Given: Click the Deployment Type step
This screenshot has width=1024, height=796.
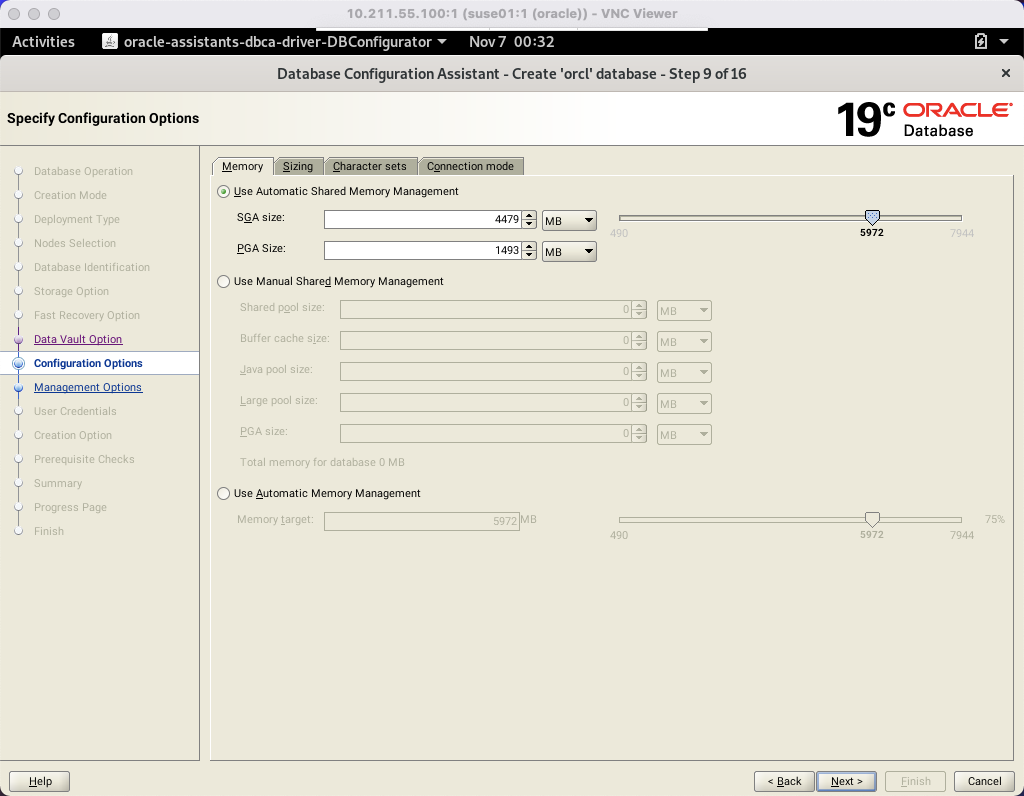Looking at the screenshot, I should 76,219.
